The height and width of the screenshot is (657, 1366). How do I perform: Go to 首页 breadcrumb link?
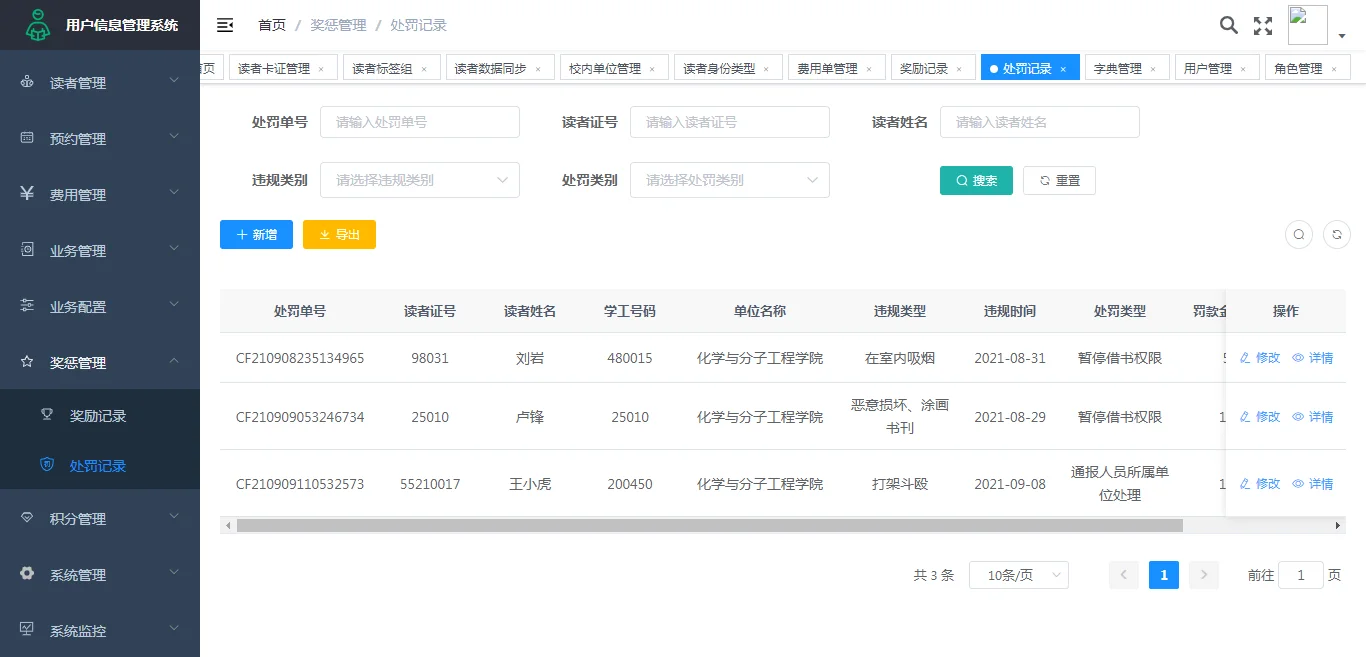272,25
